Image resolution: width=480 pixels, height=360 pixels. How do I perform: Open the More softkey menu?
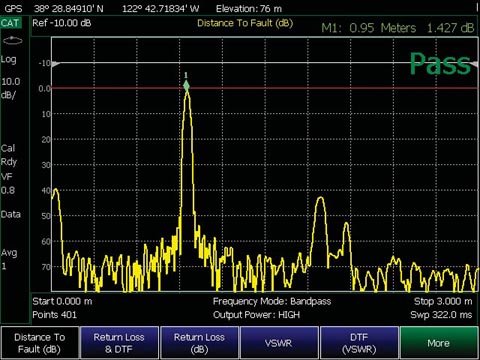coord(439,343)
